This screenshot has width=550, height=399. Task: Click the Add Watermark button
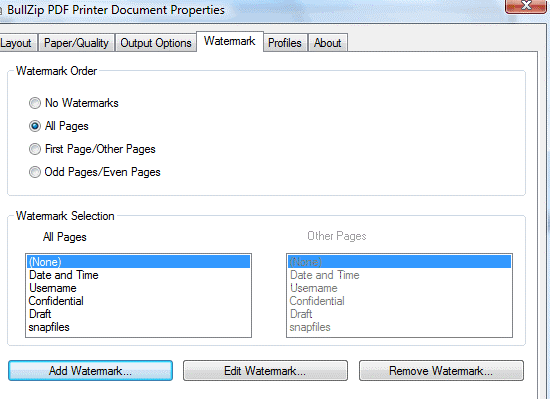click(90, 371)
